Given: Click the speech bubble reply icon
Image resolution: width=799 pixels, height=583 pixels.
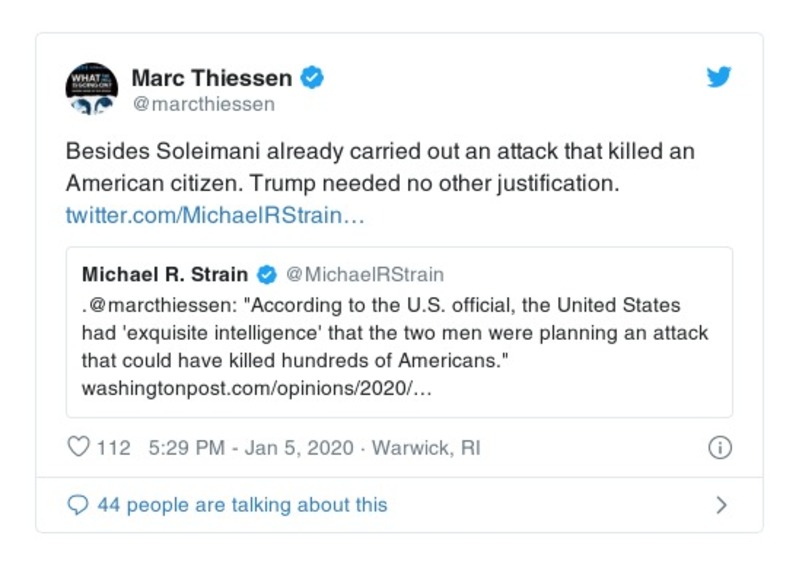Looking at the screenshot, I should (78, 505).
